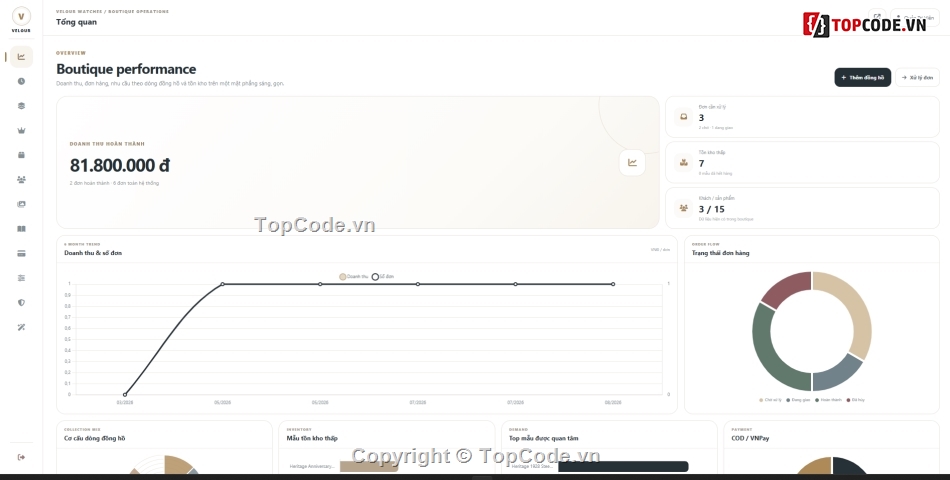Click the COD / VNPay card title
This screenshot has height=480, width=950.
[x=750, y=438]
